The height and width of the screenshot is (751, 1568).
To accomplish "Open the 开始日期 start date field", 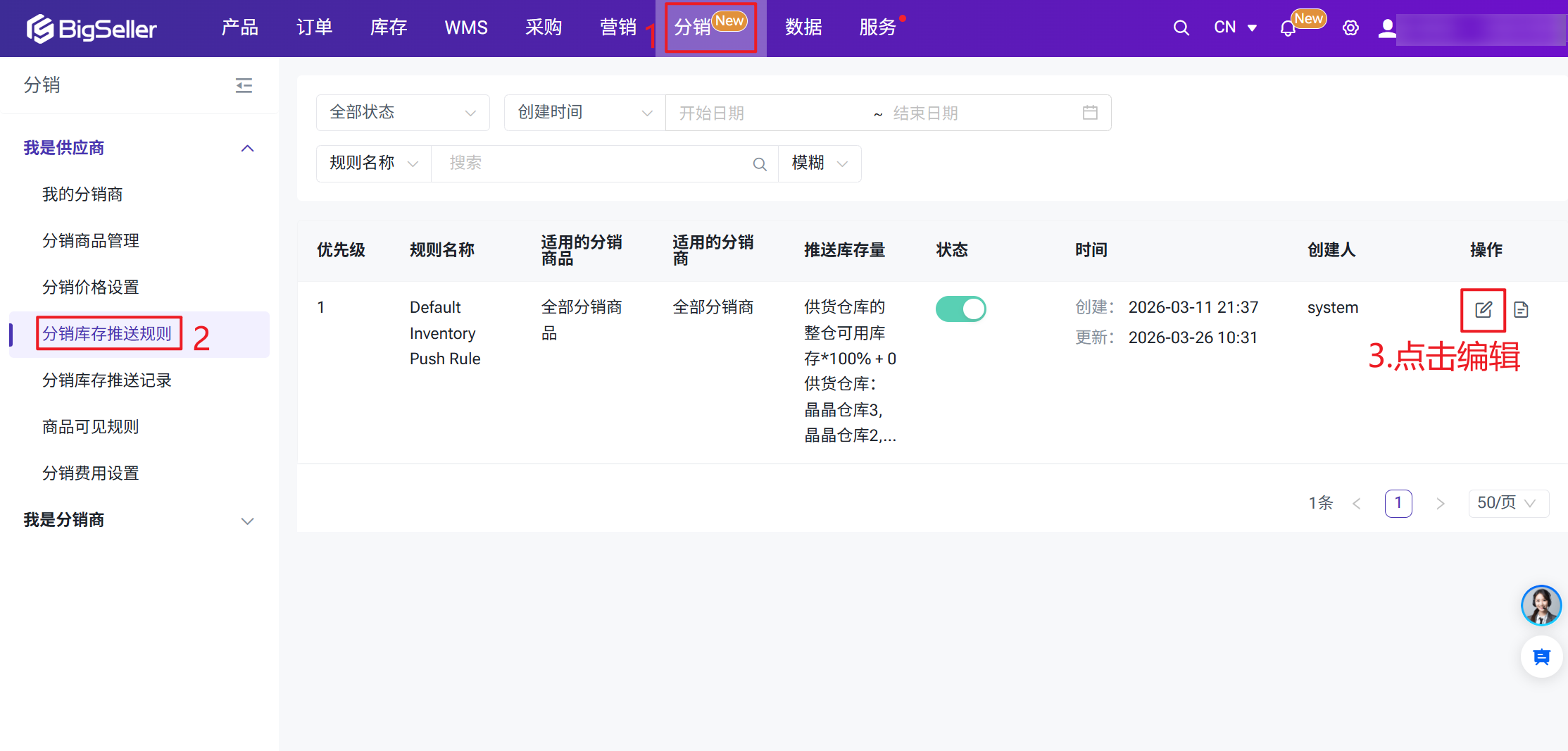I will (767, 113).
